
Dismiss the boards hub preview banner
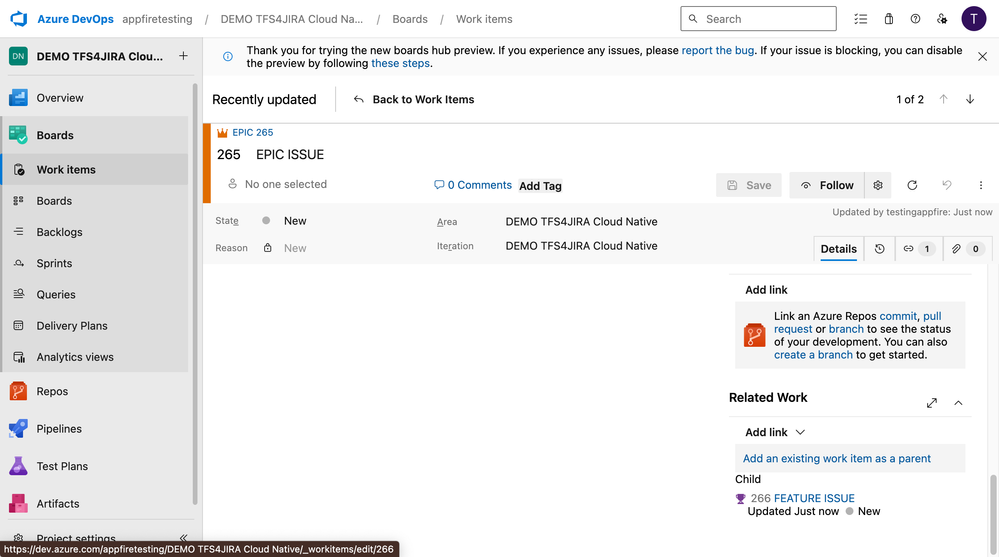pos(982,57)
